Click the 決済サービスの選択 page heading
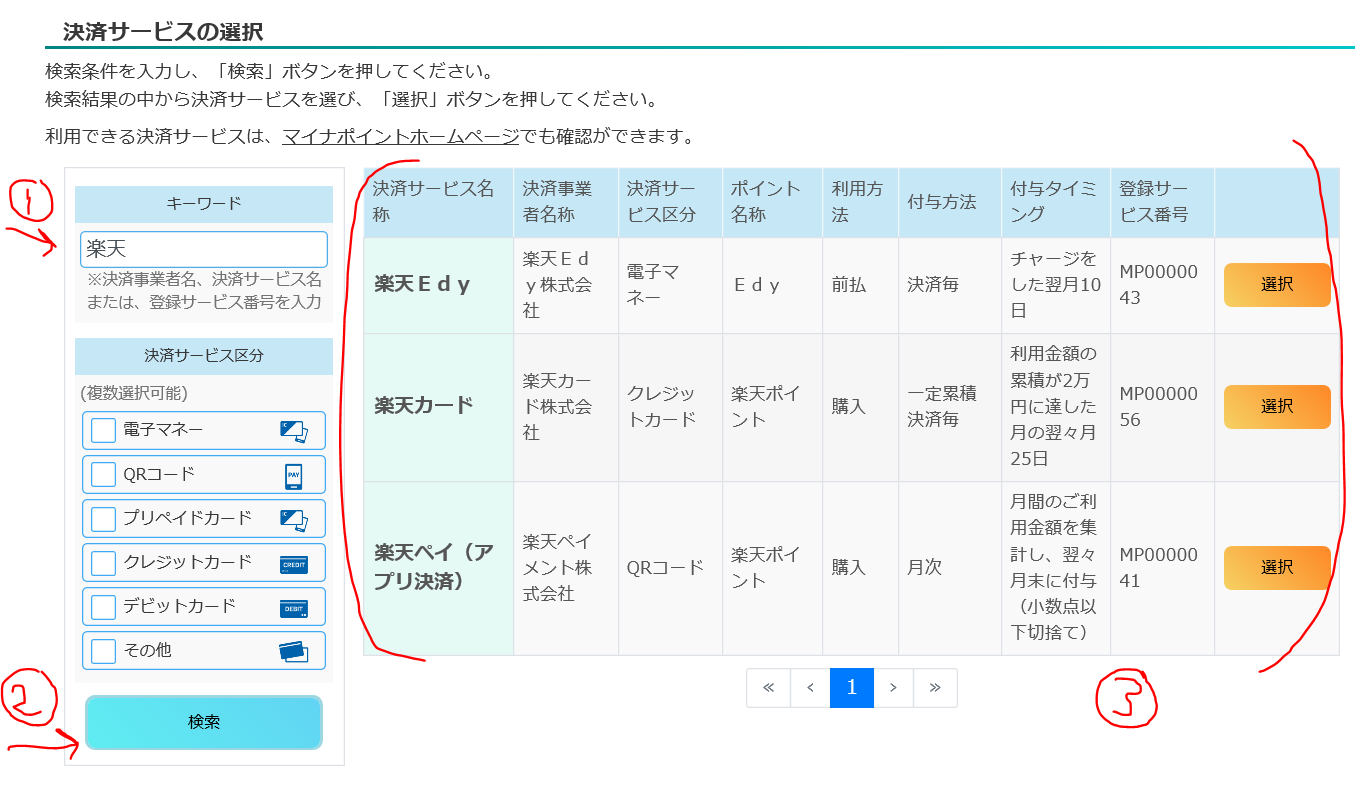The image size is (1355, 804). 163,32
